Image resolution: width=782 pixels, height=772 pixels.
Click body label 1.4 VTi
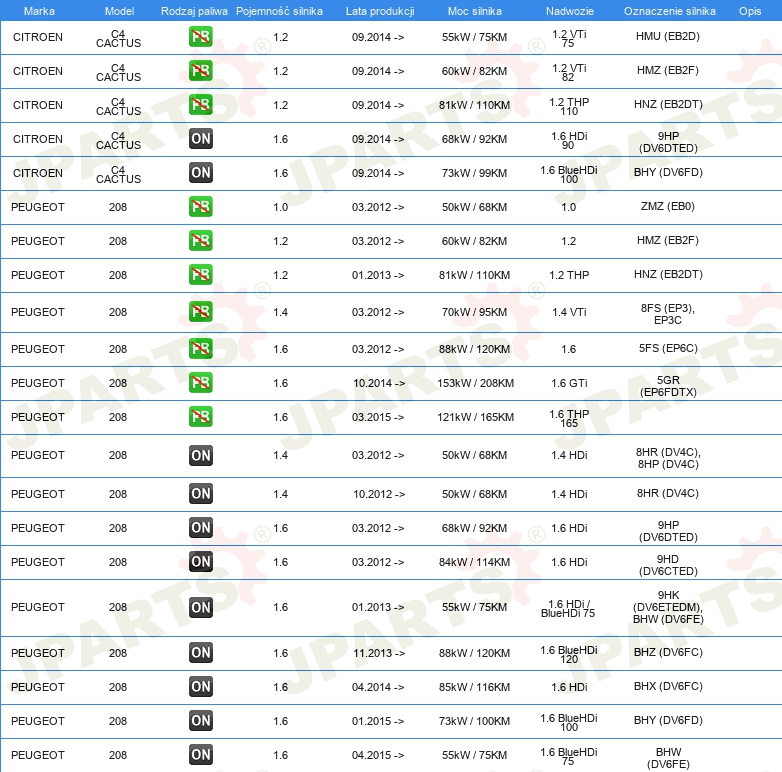point(569,312)
